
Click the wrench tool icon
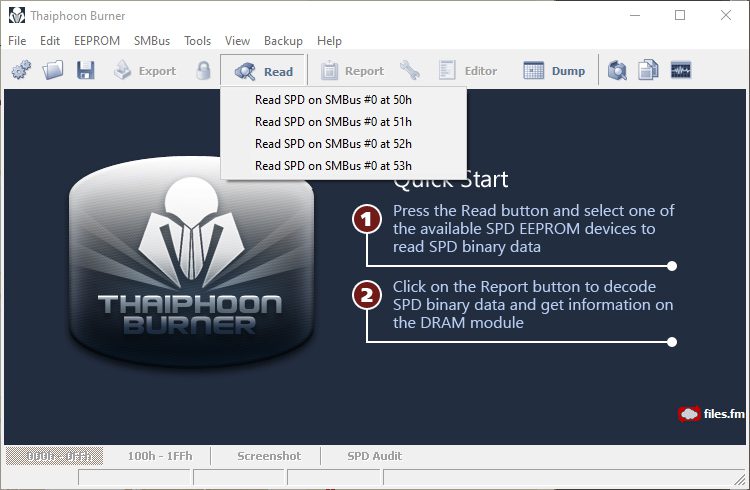pyautogui.click(x=410, y=71)
